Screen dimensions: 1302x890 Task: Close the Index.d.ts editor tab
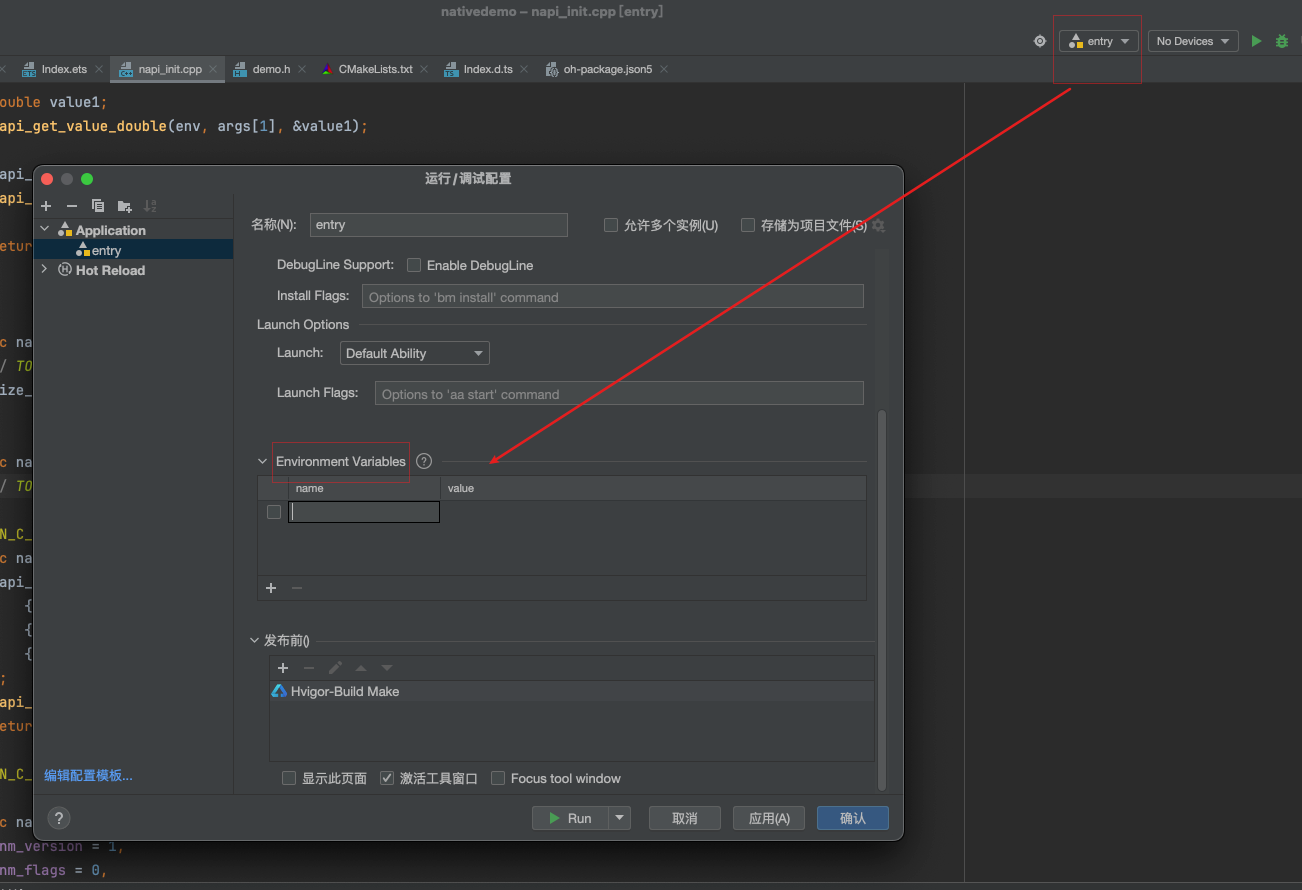click(525, 69)
